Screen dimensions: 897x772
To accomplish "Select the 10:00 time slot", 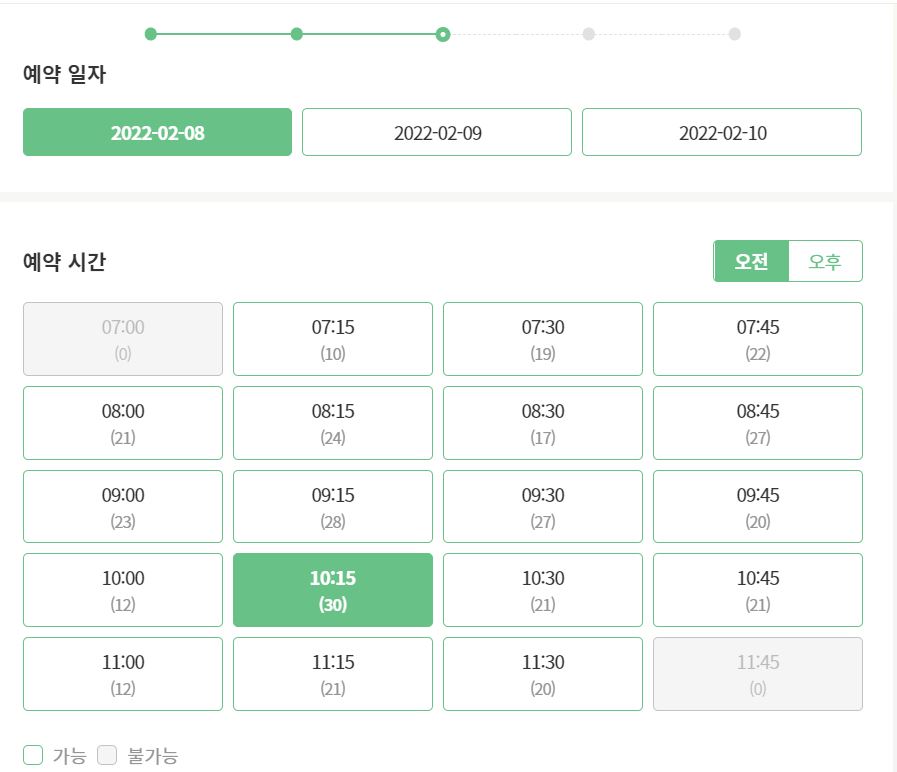I will pyautogui.click(x=123, y=590).
